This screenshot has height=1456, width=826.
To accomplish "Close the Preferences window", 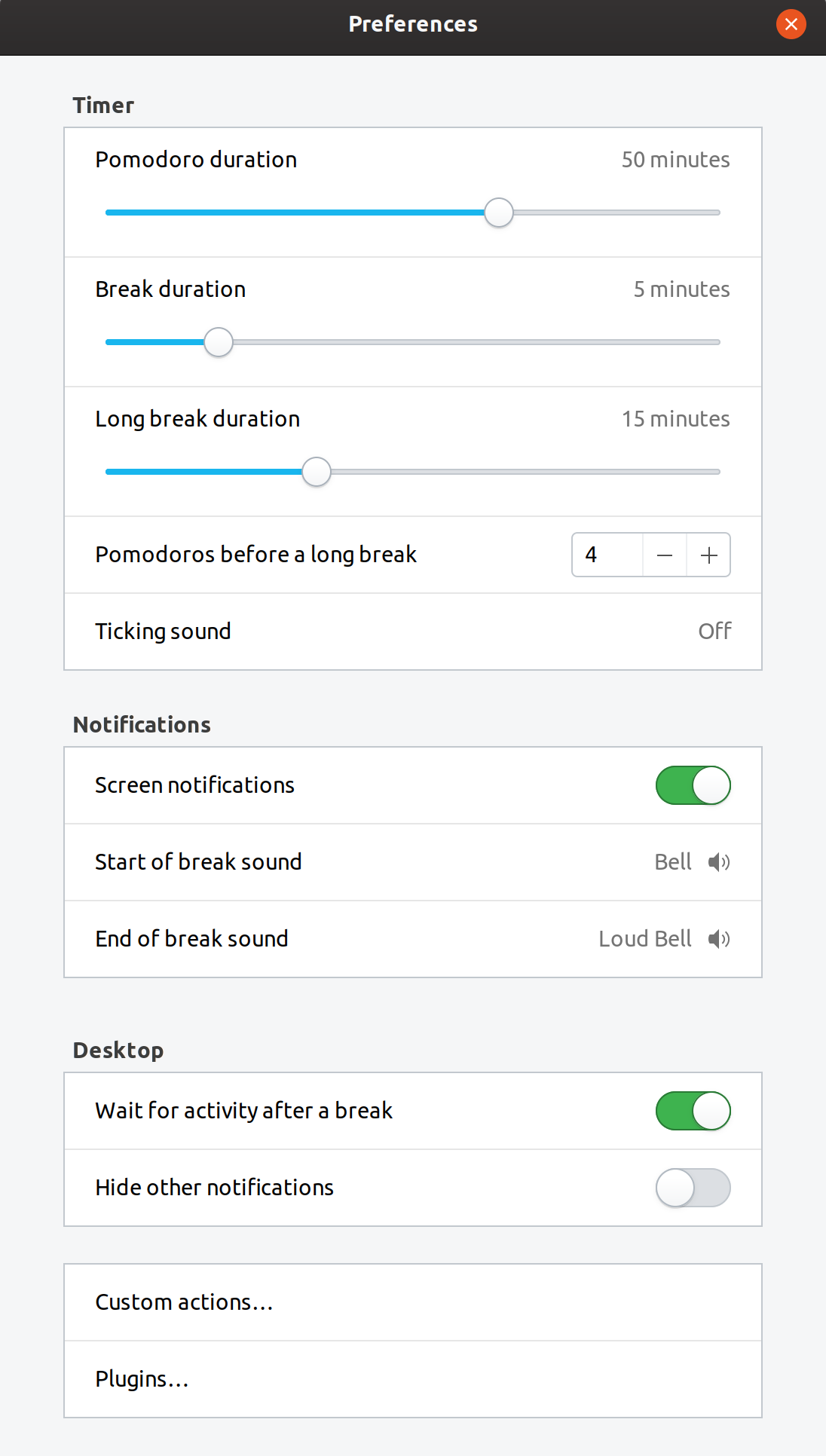I will pyautogui.click(x=791, y=24).
